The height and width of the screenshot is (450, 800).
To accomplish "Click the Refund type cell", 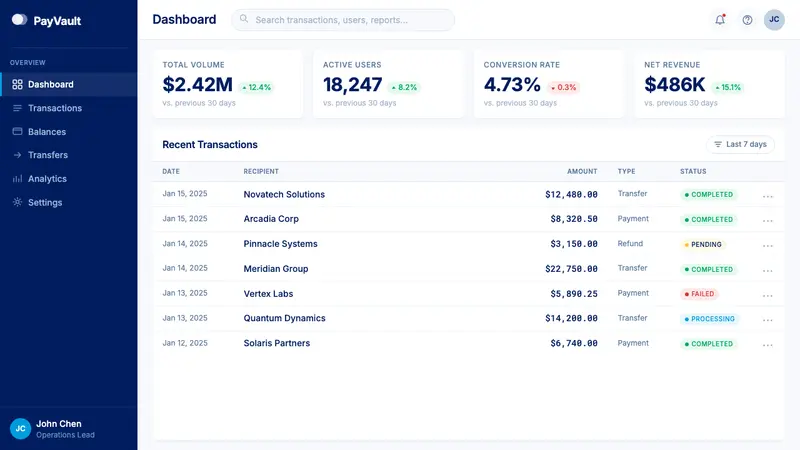I will pos(630,244).
